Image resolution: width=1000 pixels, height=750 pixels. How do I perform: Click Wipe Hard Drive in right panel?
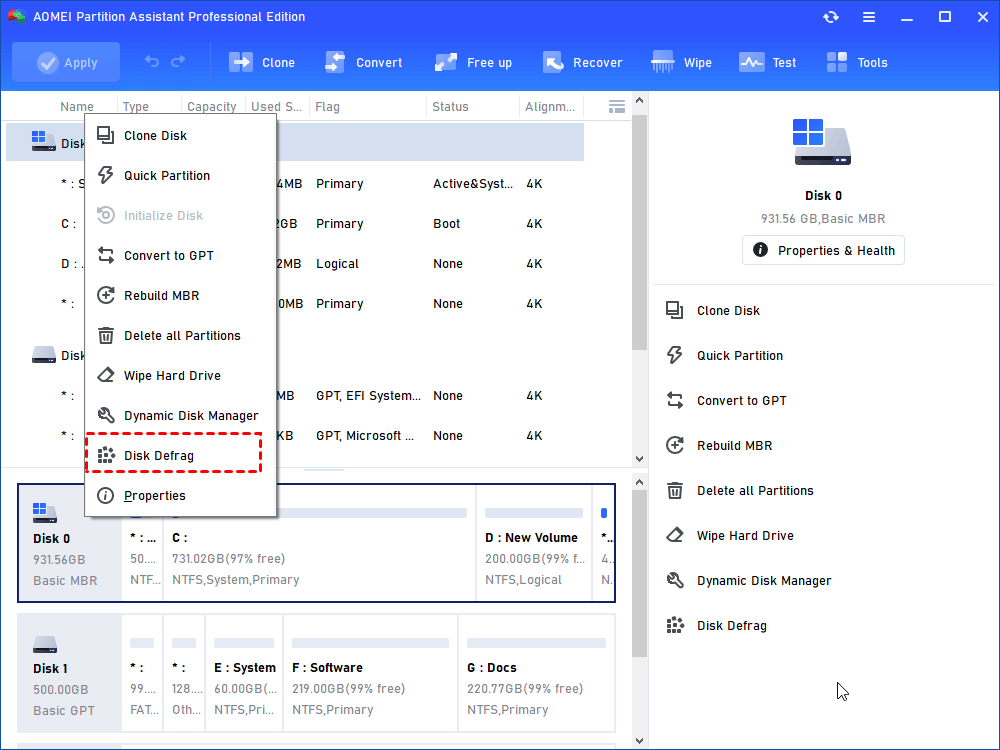coord(745,535)
